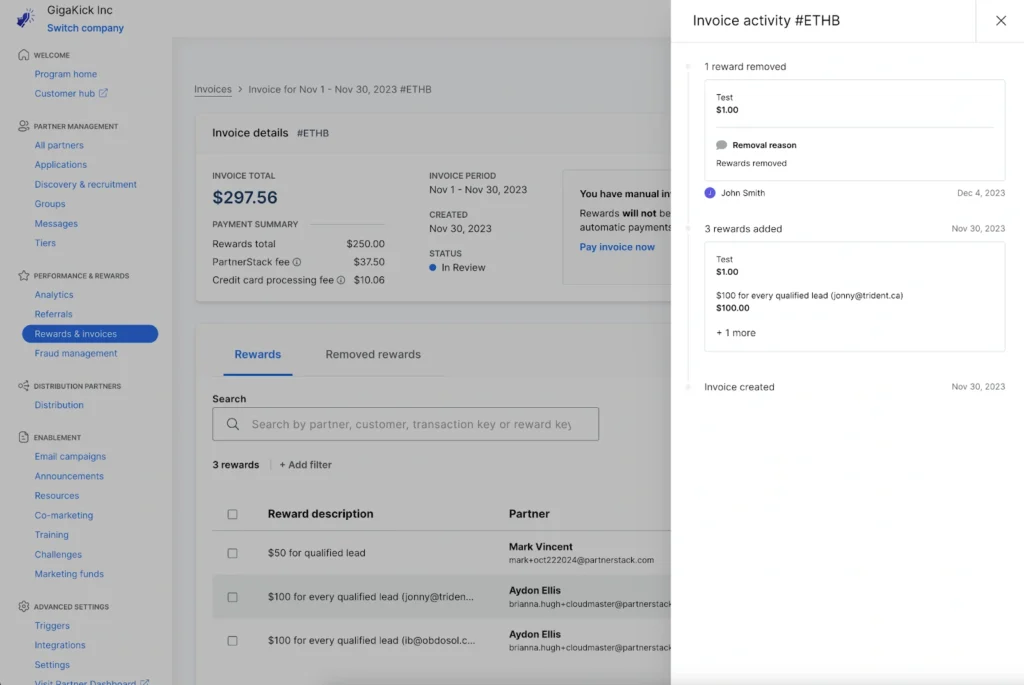Click the $297.56 invoice total
The height and width of the screenshot is (685, 1024).
click(244, 197)
